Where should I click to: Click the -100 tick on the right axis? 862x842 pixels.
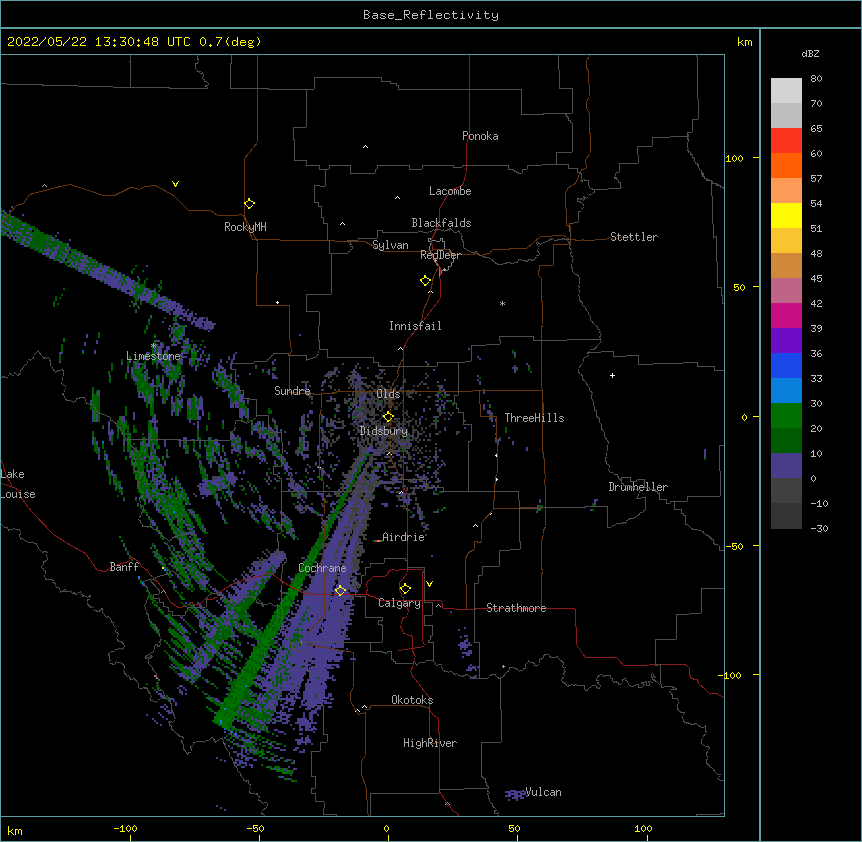(731, 675)
